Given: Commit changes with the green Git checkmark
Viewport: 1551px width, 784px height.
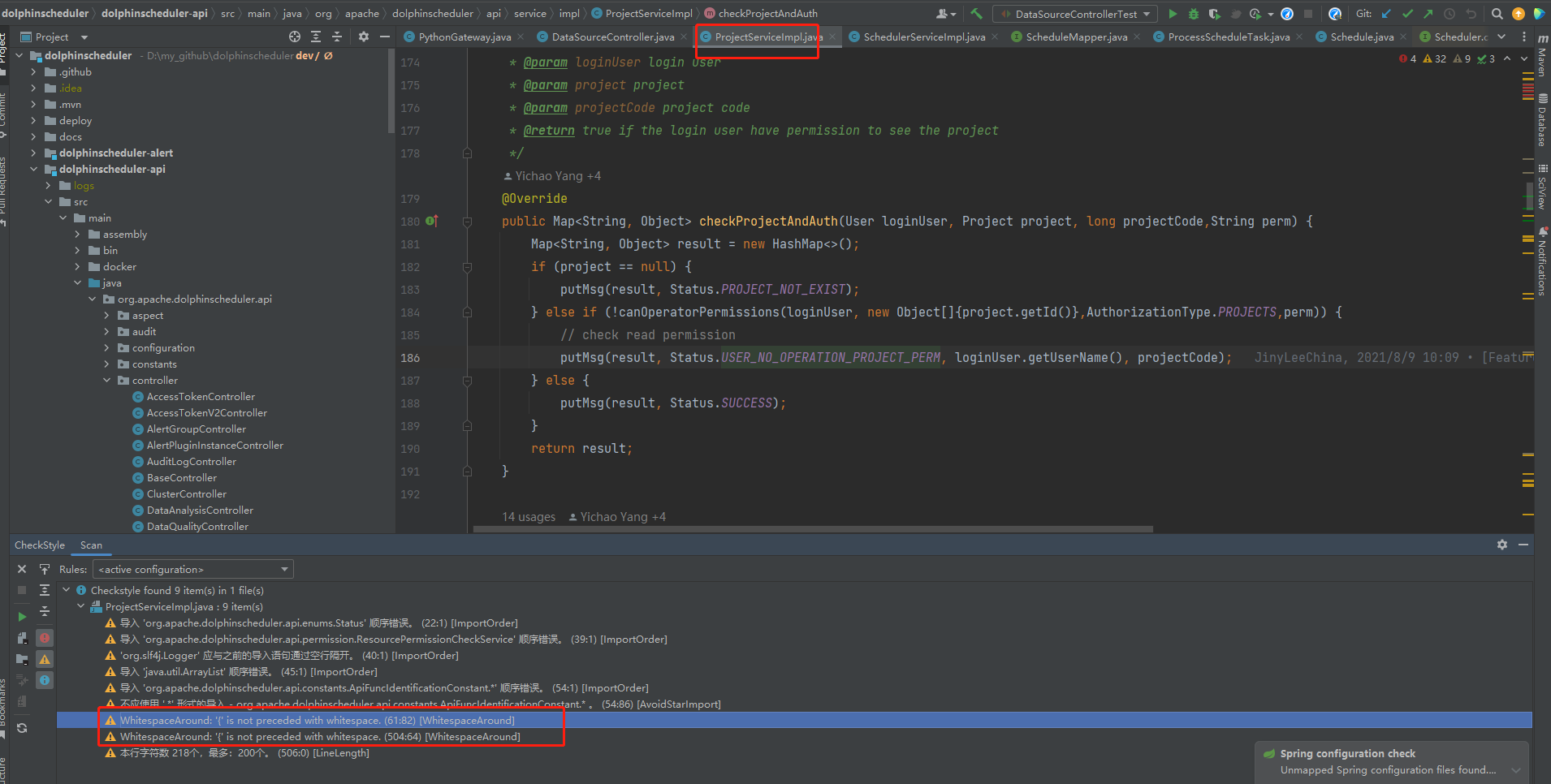Looking at the screenshot, I should pyautogui.click(x=1407, y=14).
